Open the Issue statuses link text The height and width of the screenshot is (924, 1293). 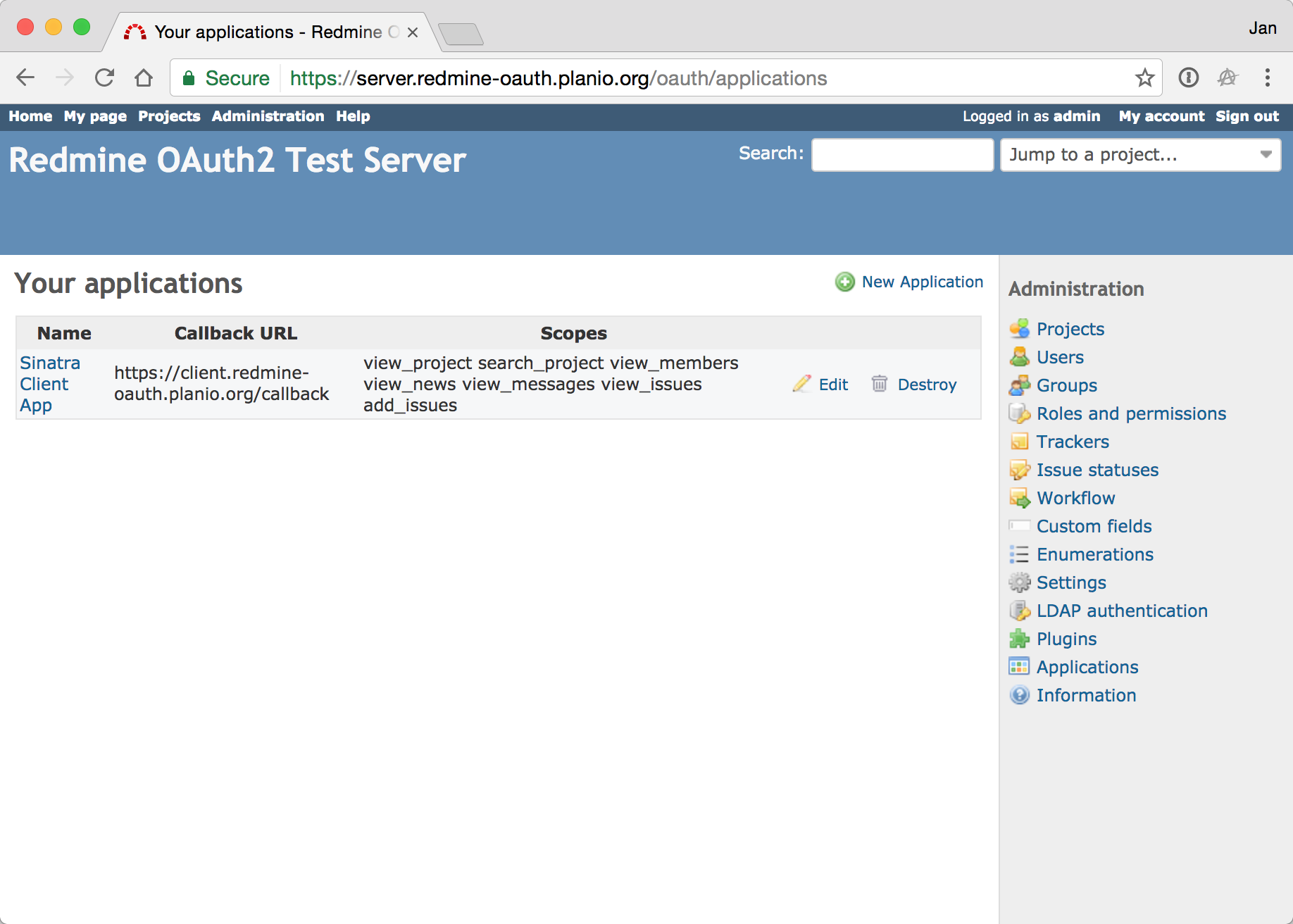pos(1097,470)
